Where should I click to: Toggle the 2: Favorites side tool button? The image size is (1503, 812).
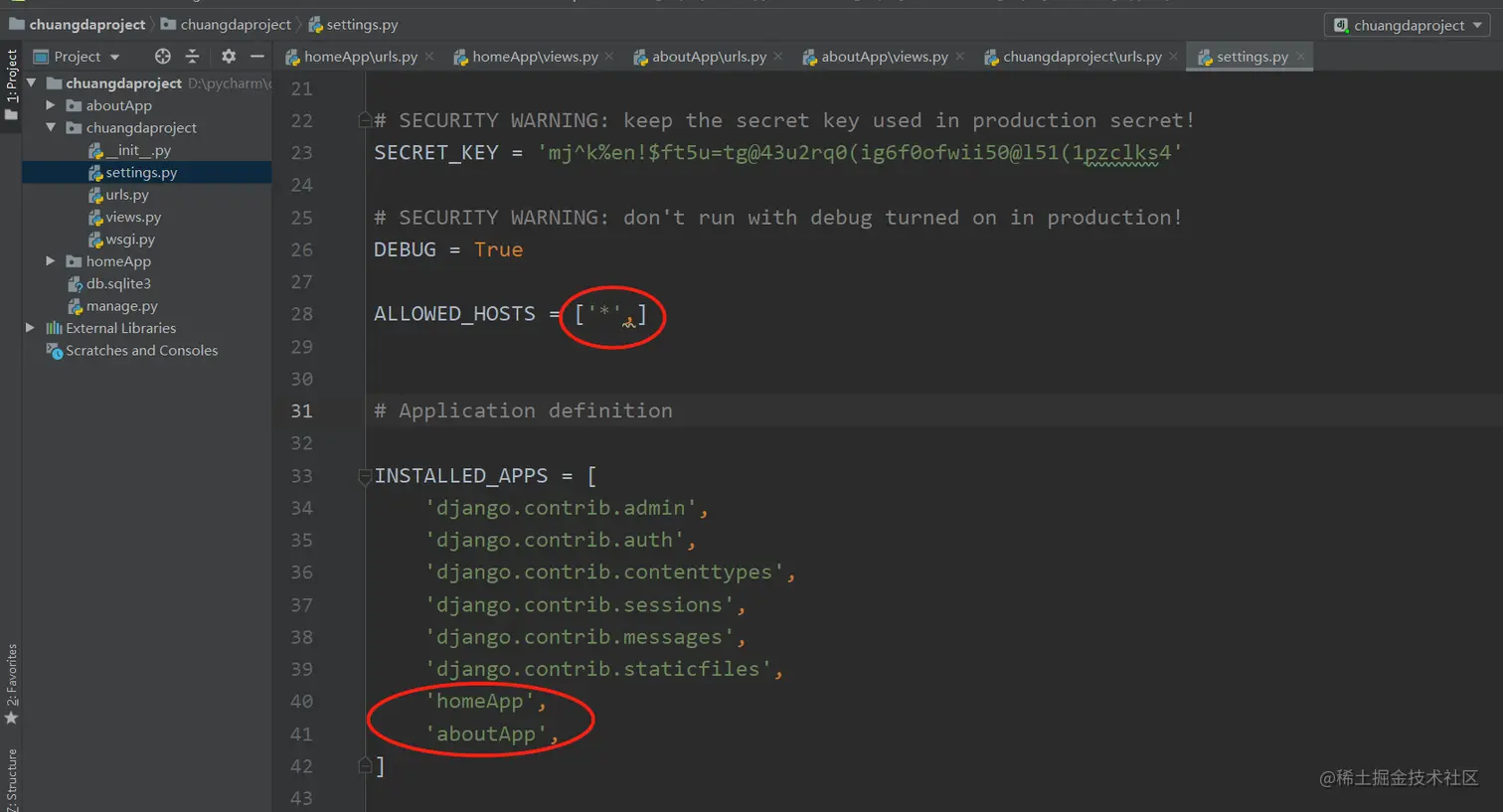[x=11, y=684]
